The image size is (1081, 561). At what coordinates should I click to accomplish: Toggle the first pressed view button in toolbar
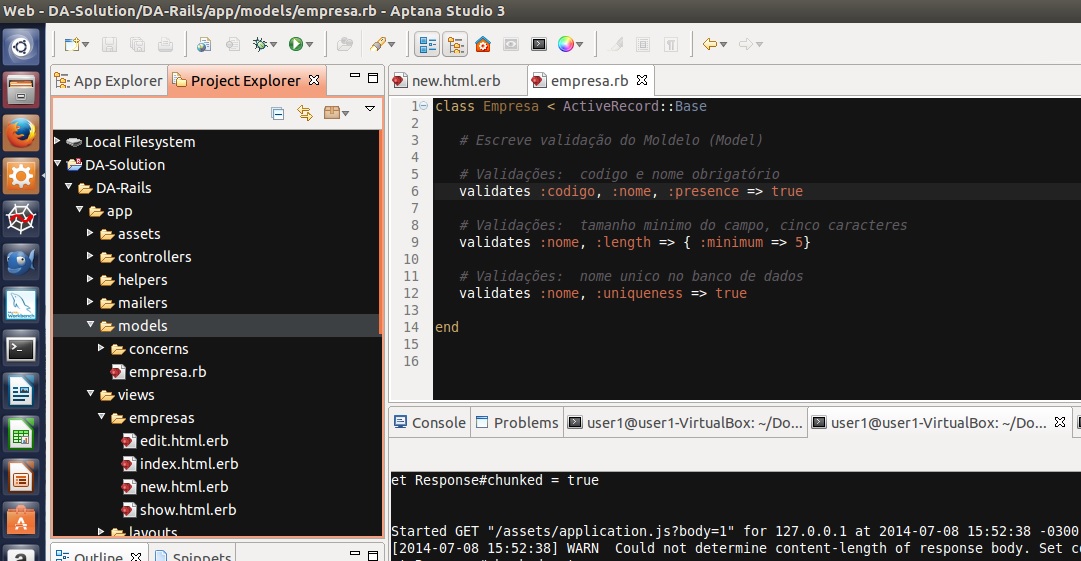point(428,44)
